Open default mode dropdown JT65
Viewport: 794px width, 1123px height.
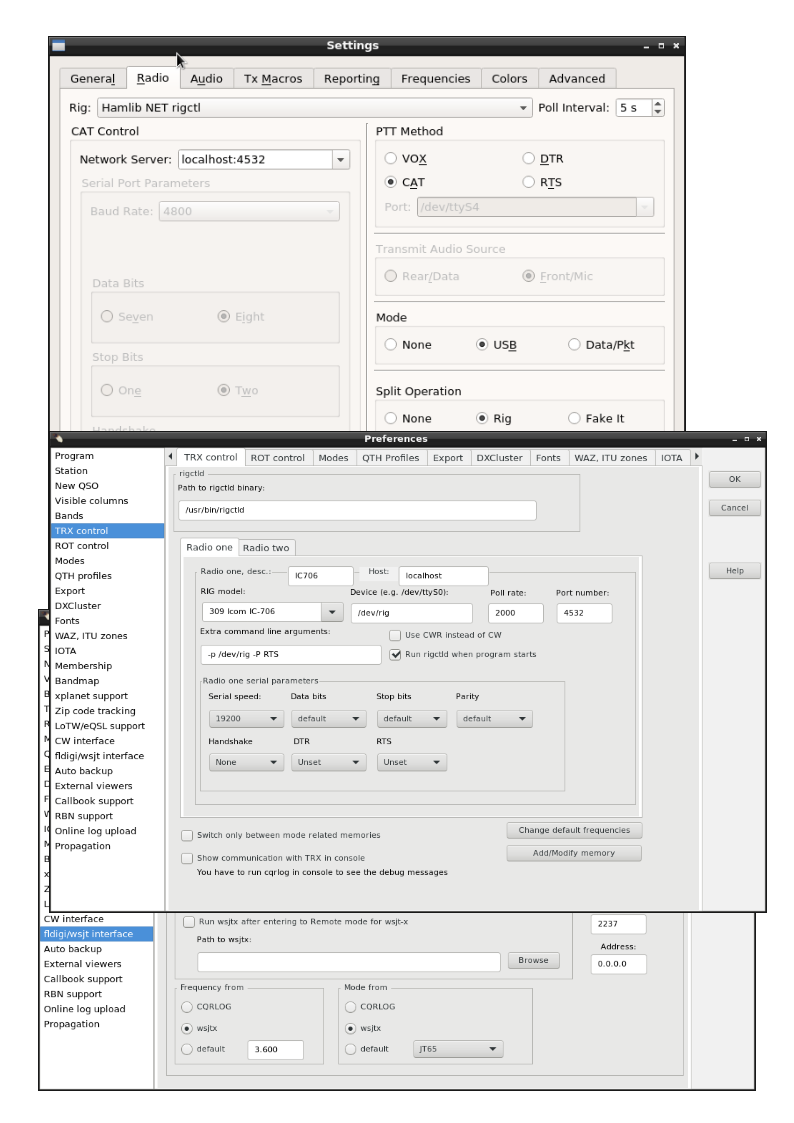click(458, 1049)
